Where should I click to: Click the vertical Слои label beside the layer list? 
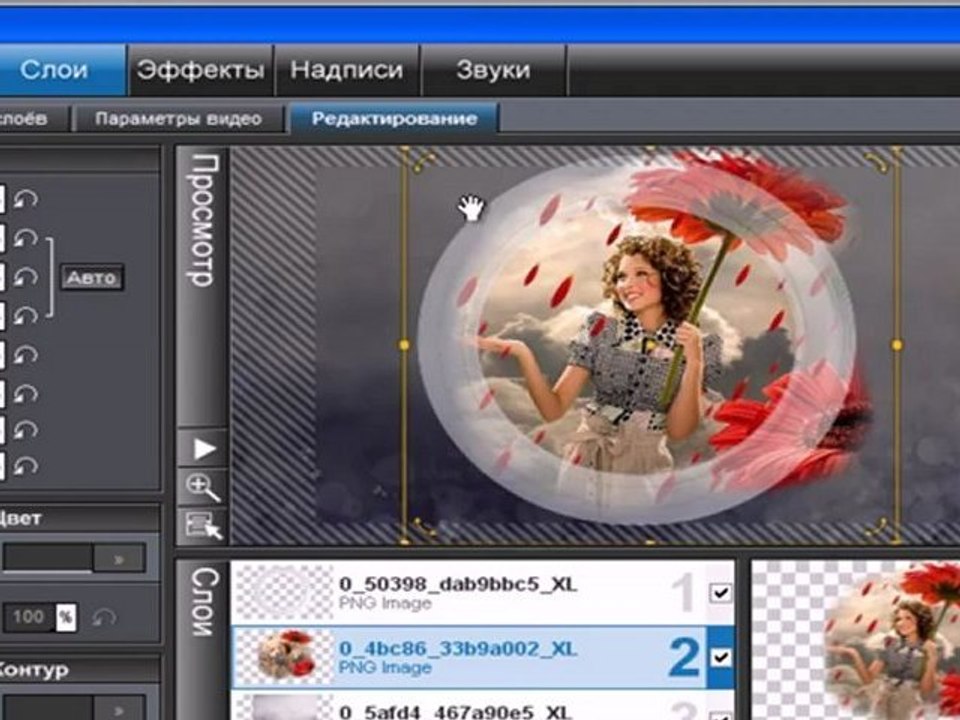[204, 602]
